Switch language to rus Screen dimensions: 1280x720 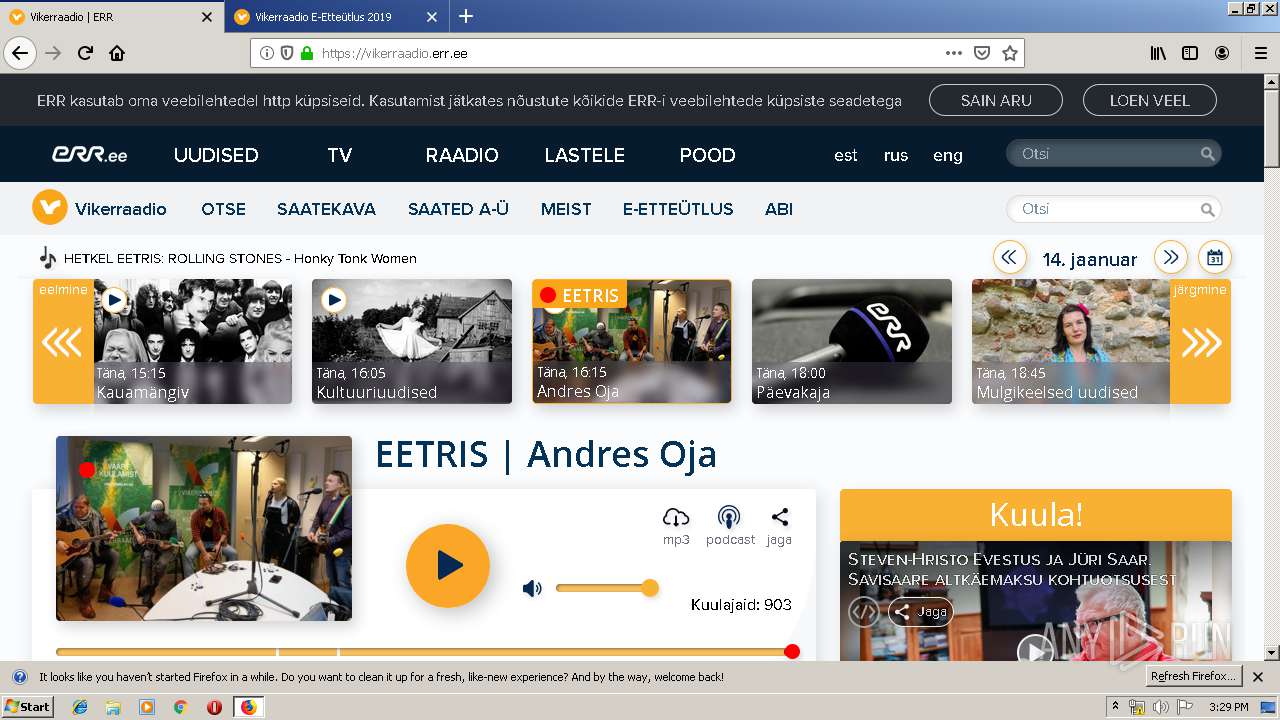(x=896, y=155)
